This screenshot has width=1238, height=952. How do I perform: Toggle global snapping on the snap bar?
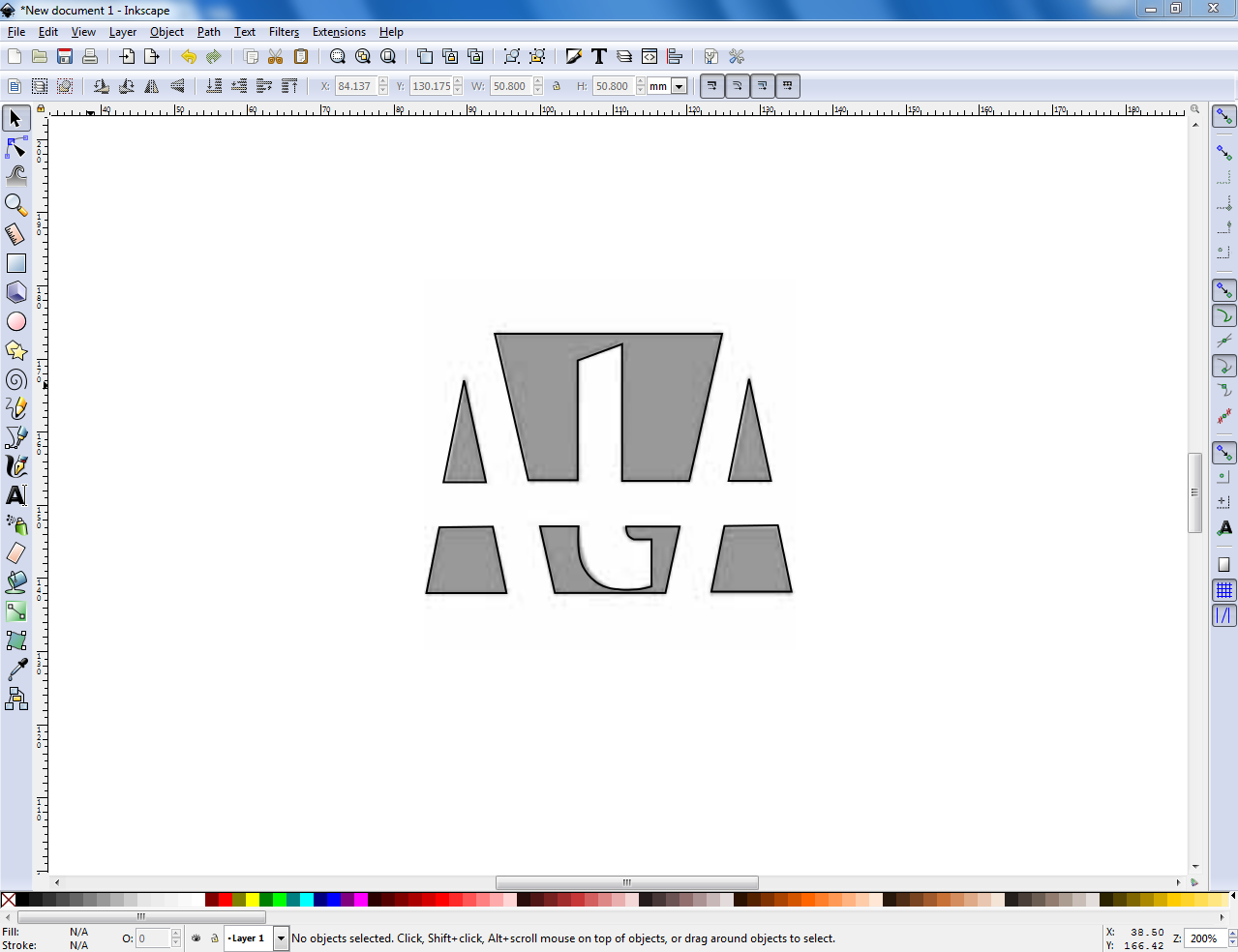(1224, 116)
